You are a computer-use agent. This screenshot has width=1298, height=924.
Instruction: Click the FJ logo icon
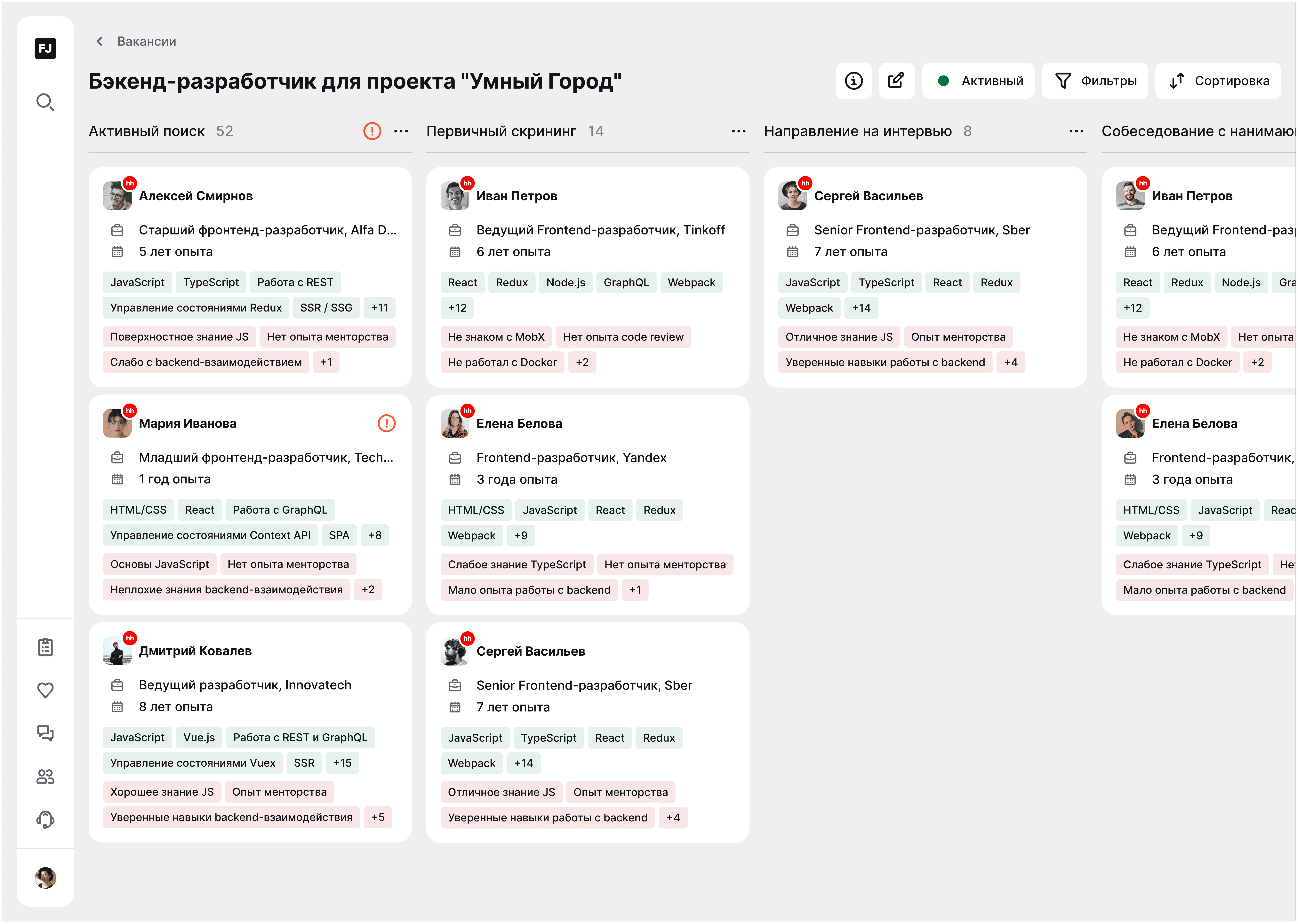click(x=45, y=48)
